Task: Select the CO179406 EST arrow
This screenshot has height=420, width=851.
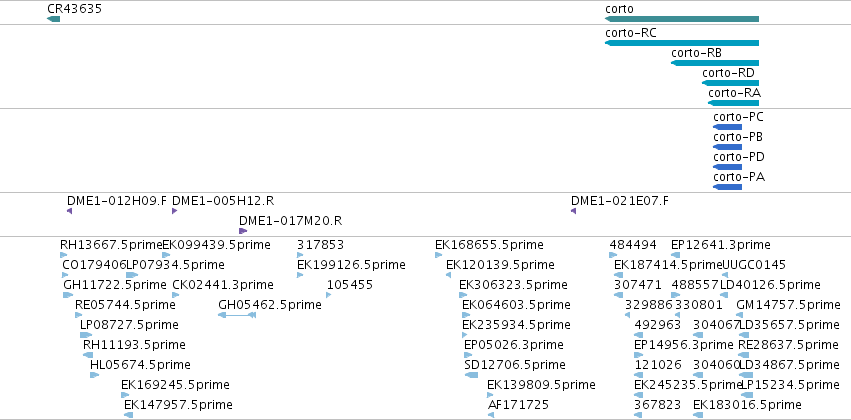Action: pos(66,275)
